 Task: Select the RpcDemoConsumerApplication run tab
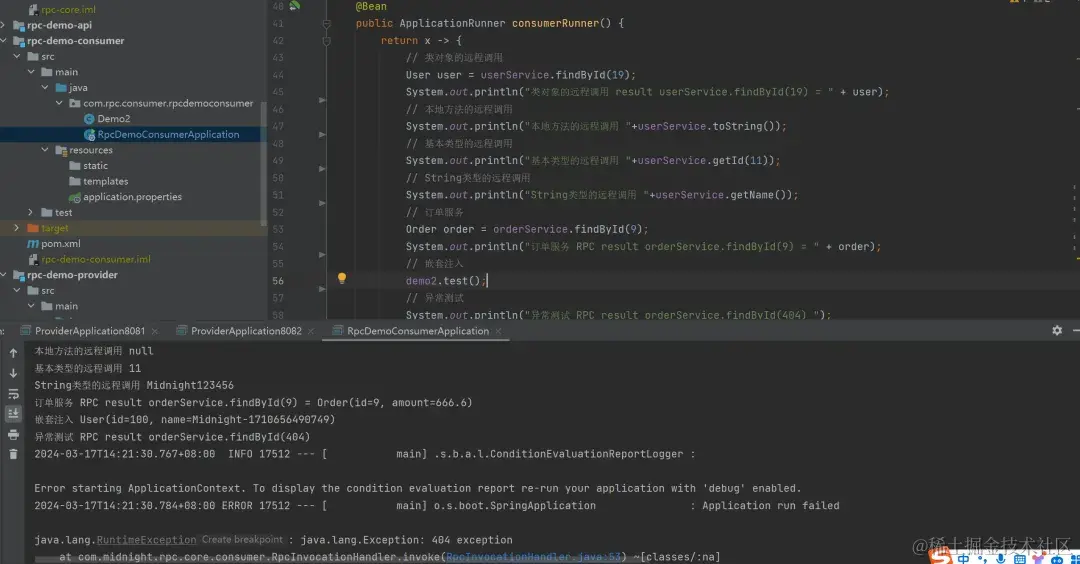point(417,331)
